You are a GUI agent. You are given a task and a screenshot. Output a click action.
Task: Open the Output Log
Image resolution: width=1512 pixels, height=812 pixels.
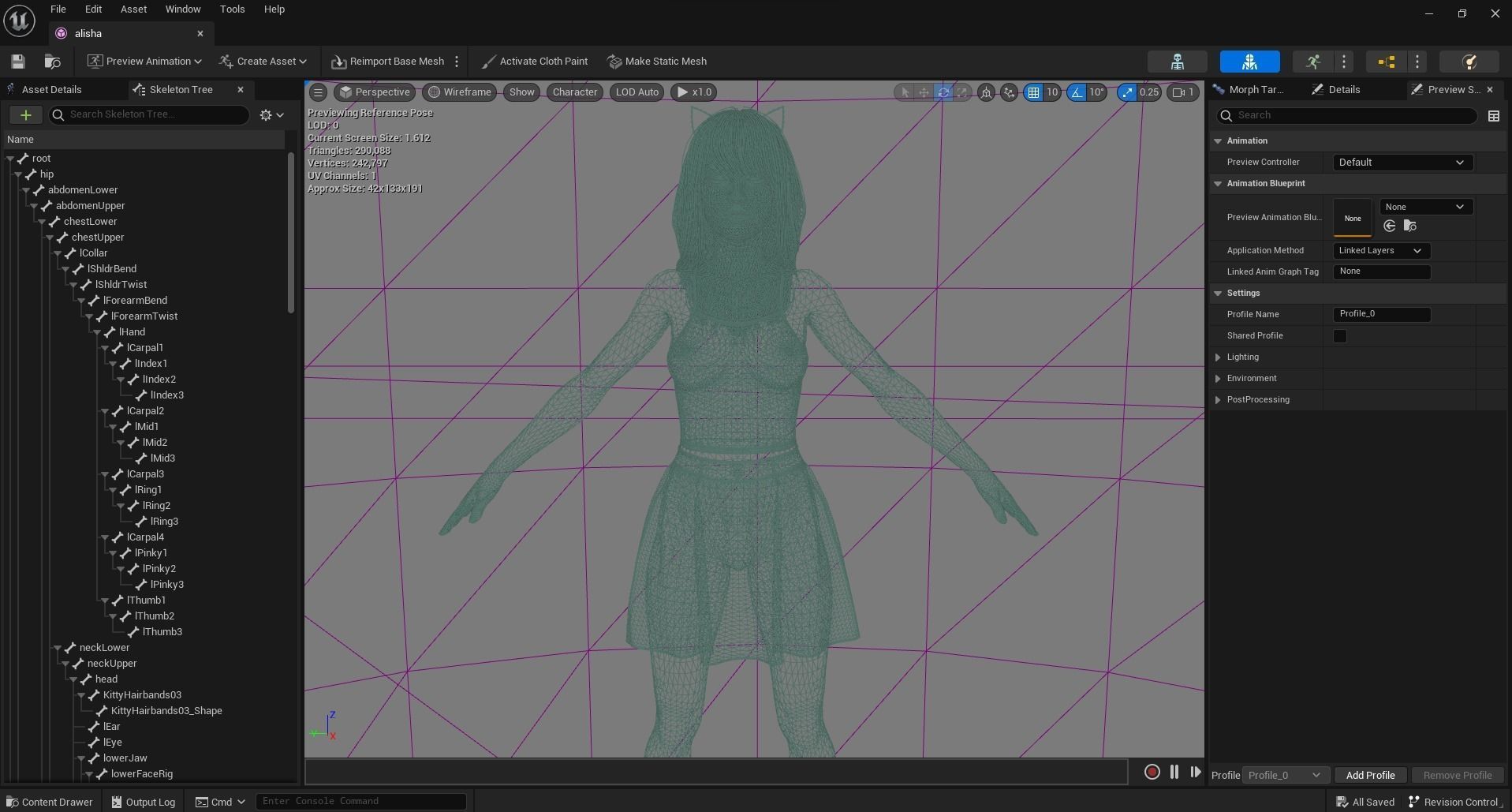click(144, 802)
